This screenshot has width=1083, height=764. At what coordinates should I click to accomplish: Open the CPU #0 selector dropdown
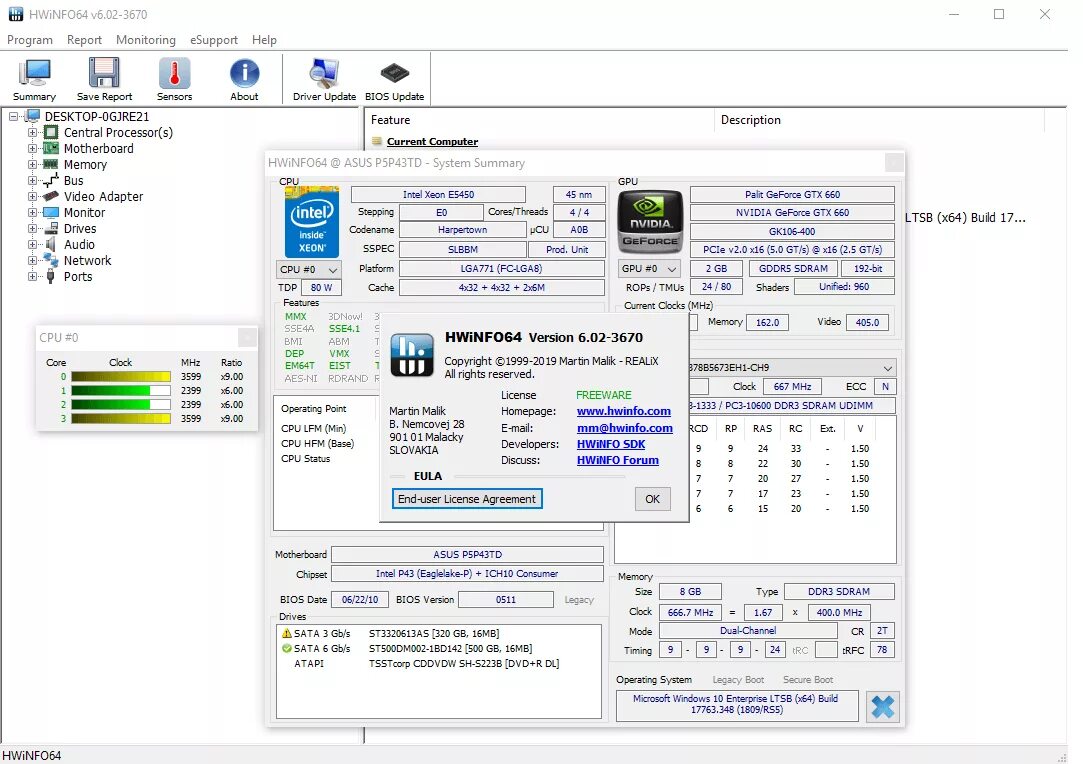[309, 269]
